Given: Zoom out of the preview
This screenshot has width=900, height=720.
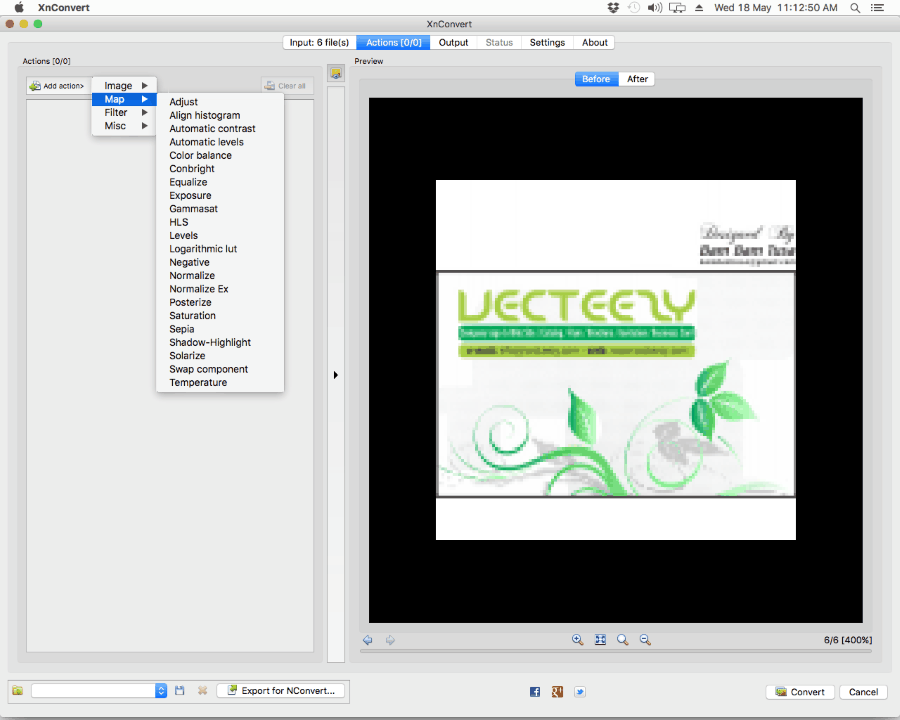Looking at the screenshot, I should click(x=645, y=640).
